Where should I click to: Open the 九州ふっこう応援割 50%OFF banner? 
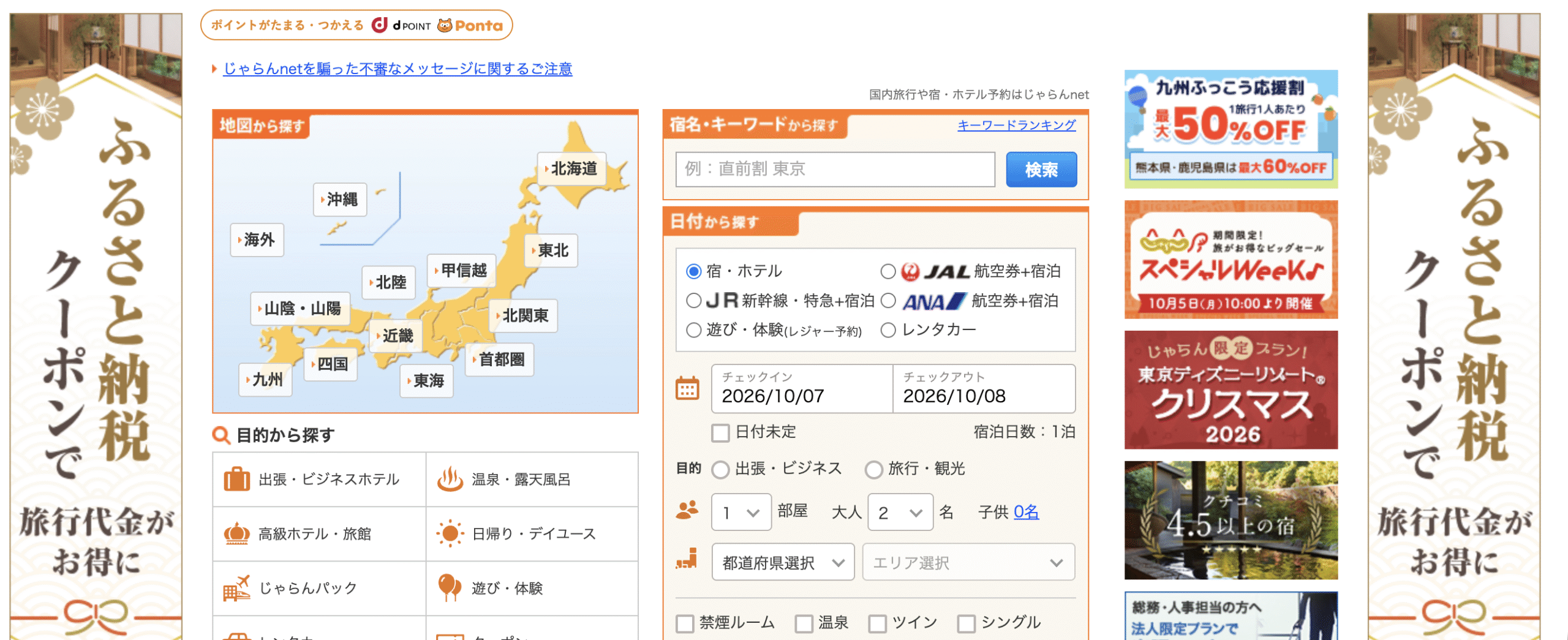tap(1231, 129)
